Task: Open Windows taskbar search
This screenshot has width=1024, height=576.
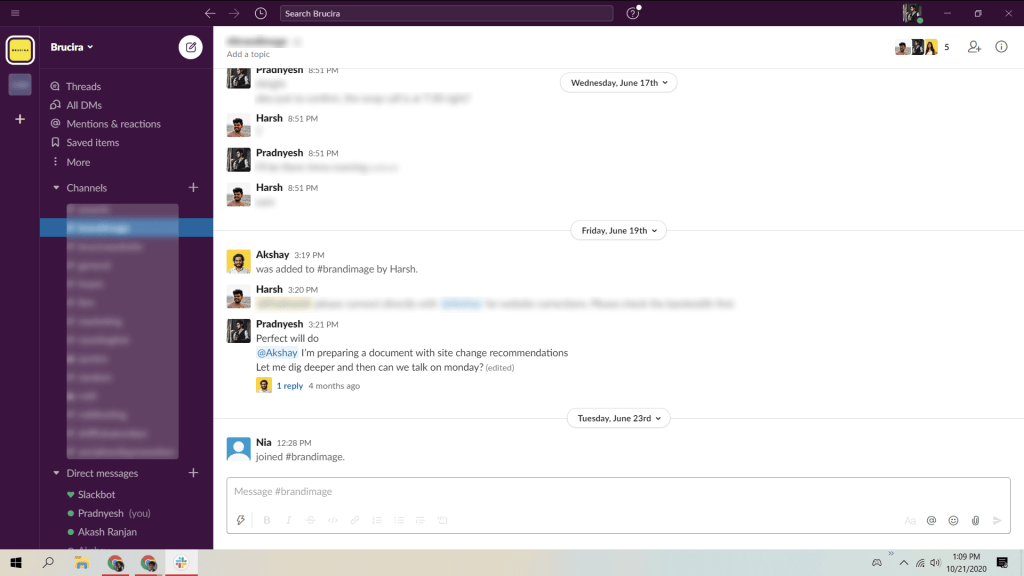Action: click(x=48, y=563)
